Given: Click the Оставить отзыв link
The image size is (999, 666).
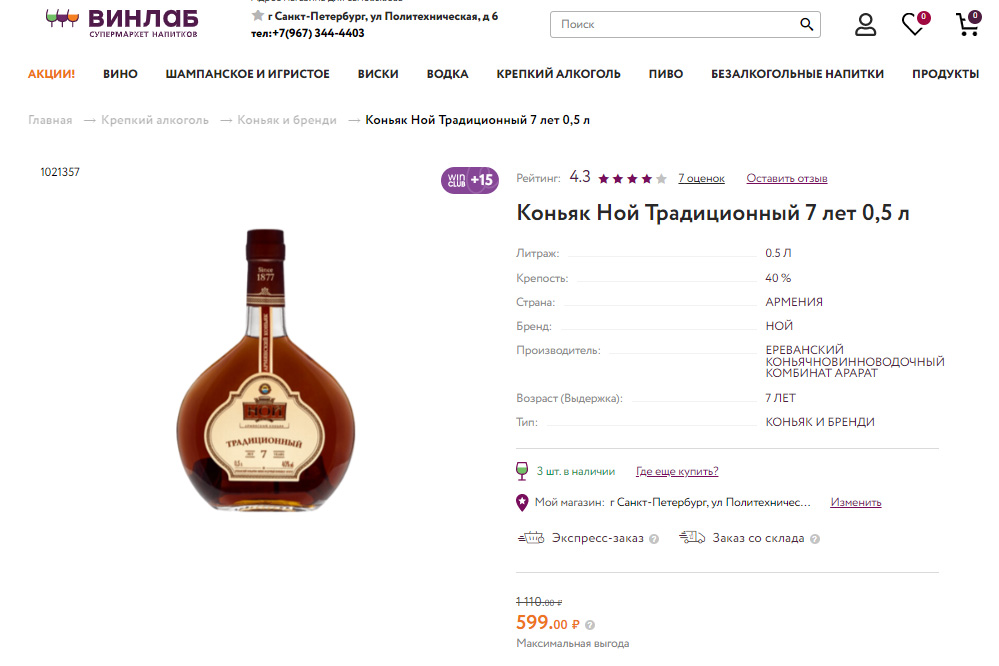Looking at the screenshot, I should [786, 179].
